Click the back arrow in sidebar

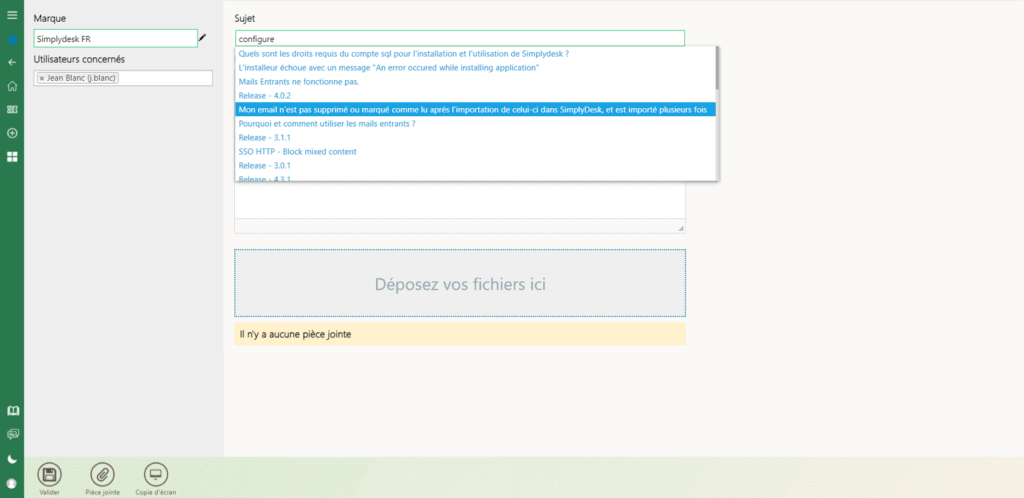(x=12, y=62)
